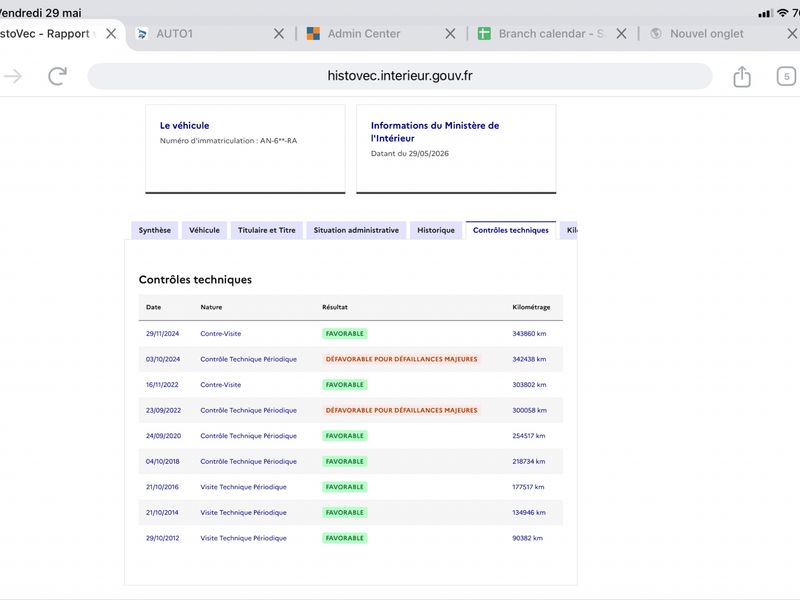The height and width of the screenshot is (600, 800).
Task: Click the 03/10/2024 contrôle technique row
Action: 351,359
